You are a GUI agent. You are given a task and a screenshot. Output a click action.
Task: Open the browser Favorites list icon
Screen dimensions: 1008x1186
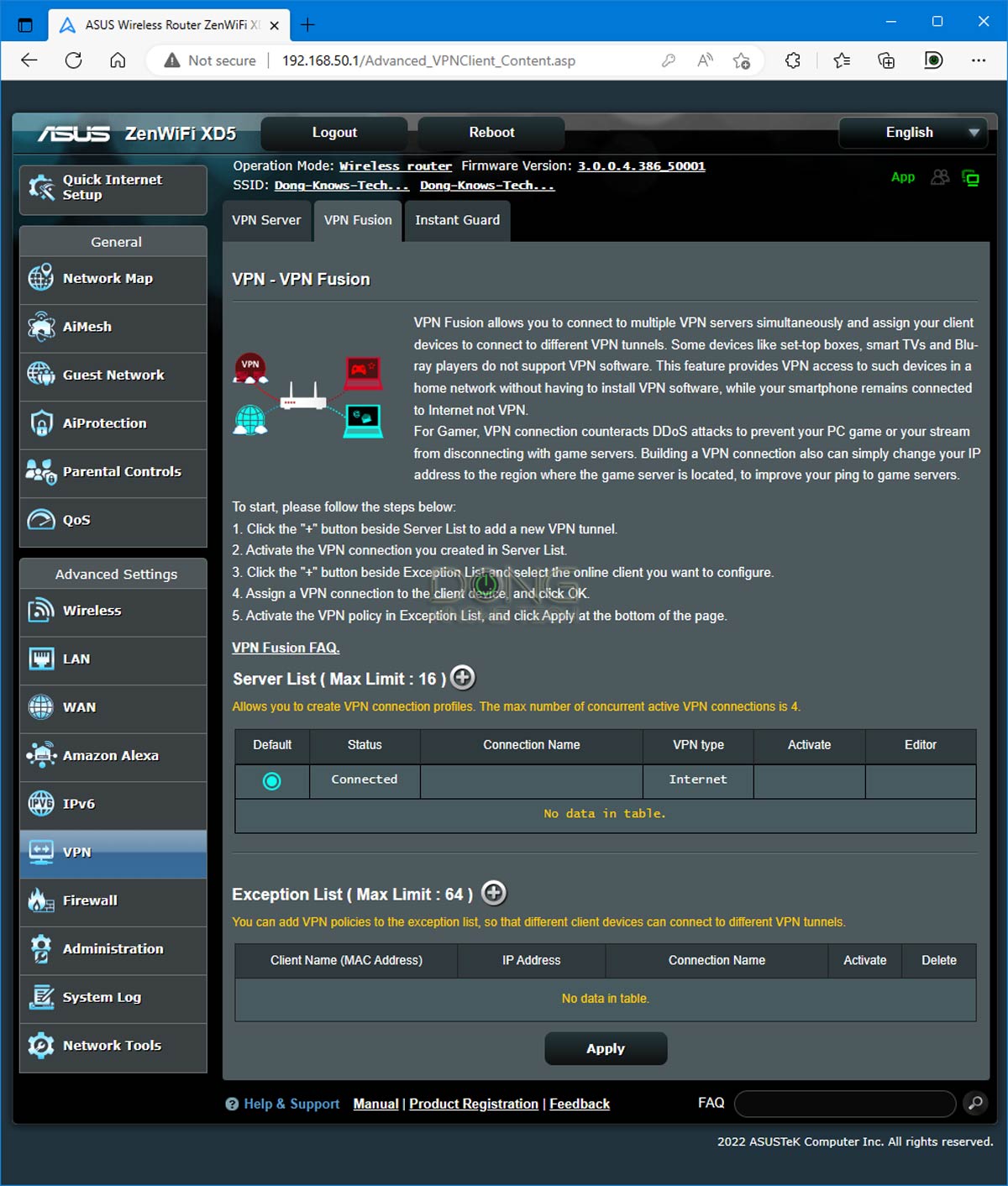(842, 60)
